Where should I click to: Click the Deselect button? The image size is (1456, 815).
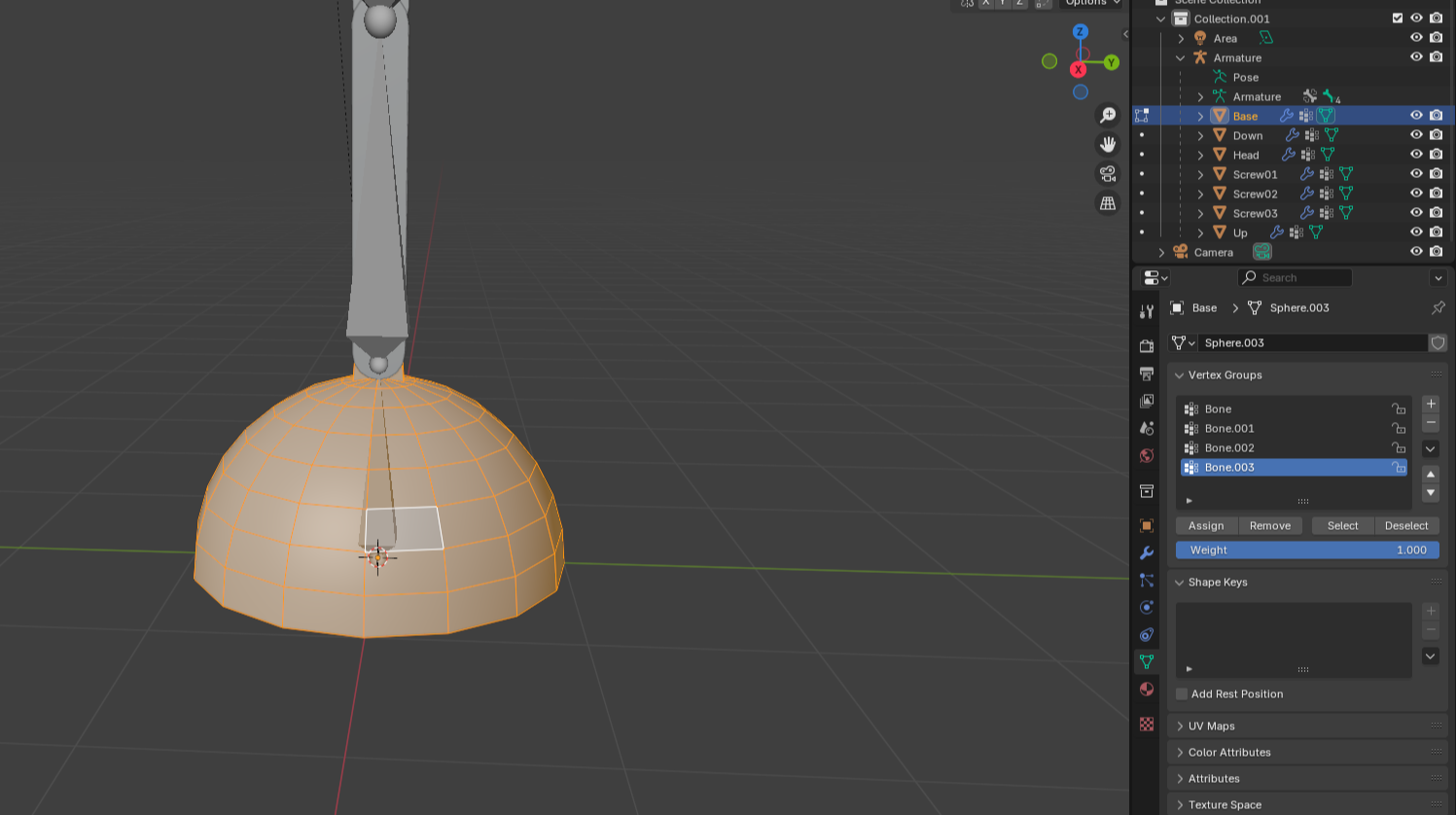pos(1406,526)
